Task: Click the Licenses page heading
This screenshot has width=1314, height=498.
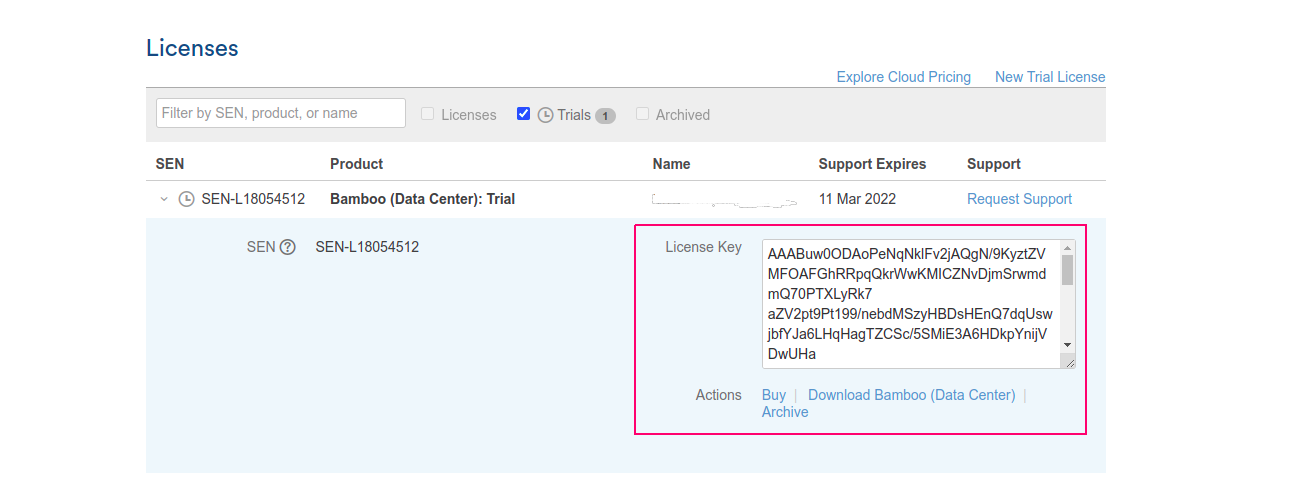Action: 192,48
